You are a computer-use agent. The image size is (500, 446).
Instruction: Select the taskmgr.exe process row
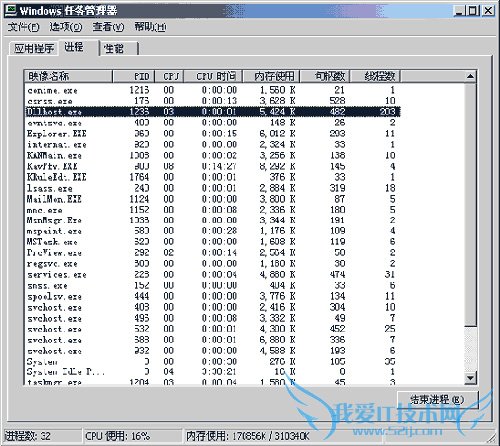tap(213, 382)
